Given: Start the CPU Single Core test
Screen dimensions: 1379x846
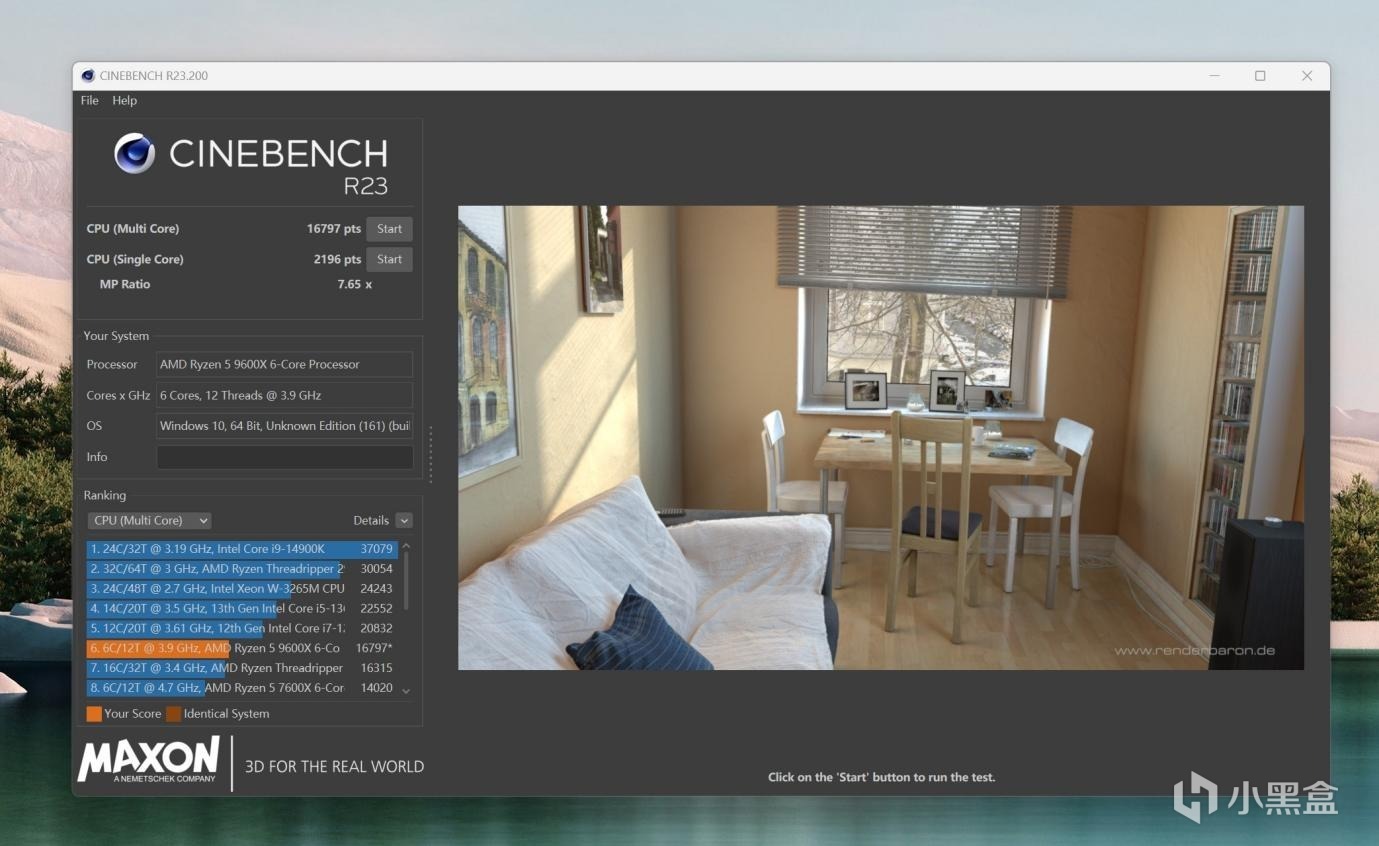Looking at the screenshot, I should tap(389, 259).
